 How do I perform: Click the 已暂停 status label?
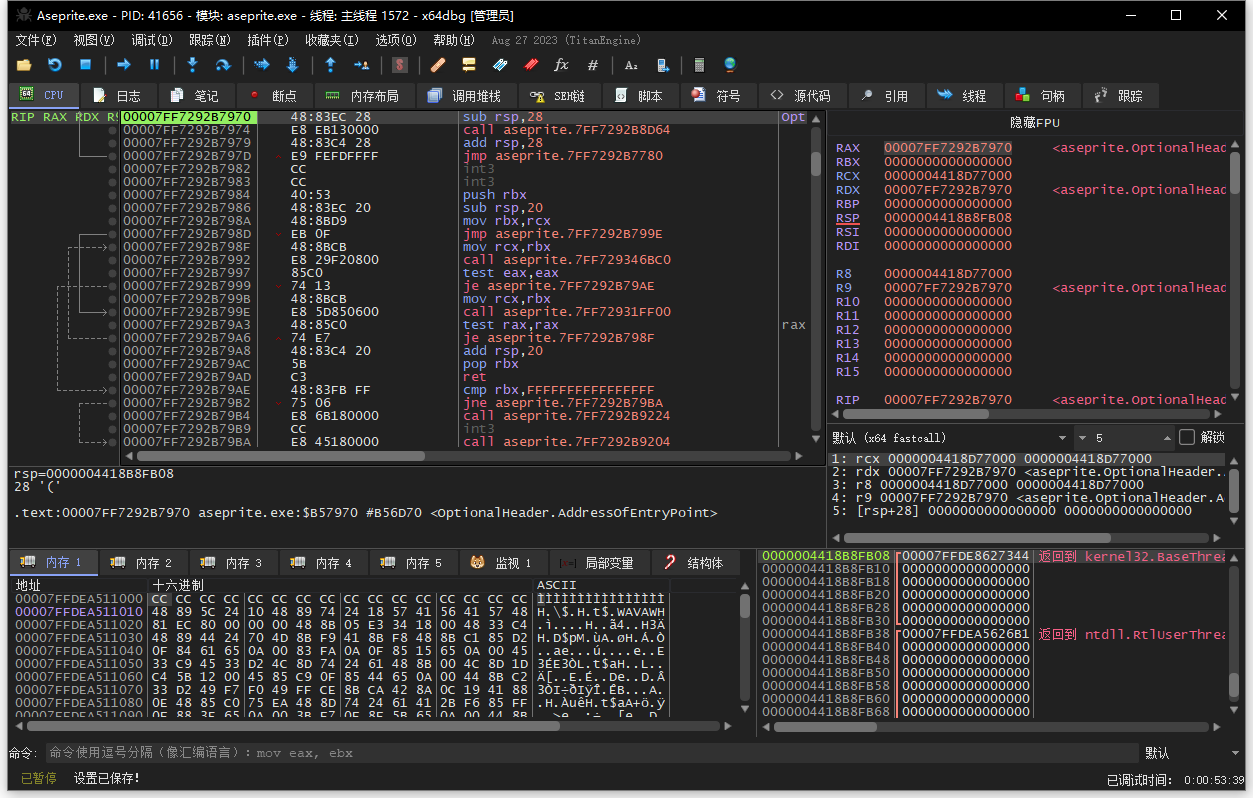click(x=38, y=778)
